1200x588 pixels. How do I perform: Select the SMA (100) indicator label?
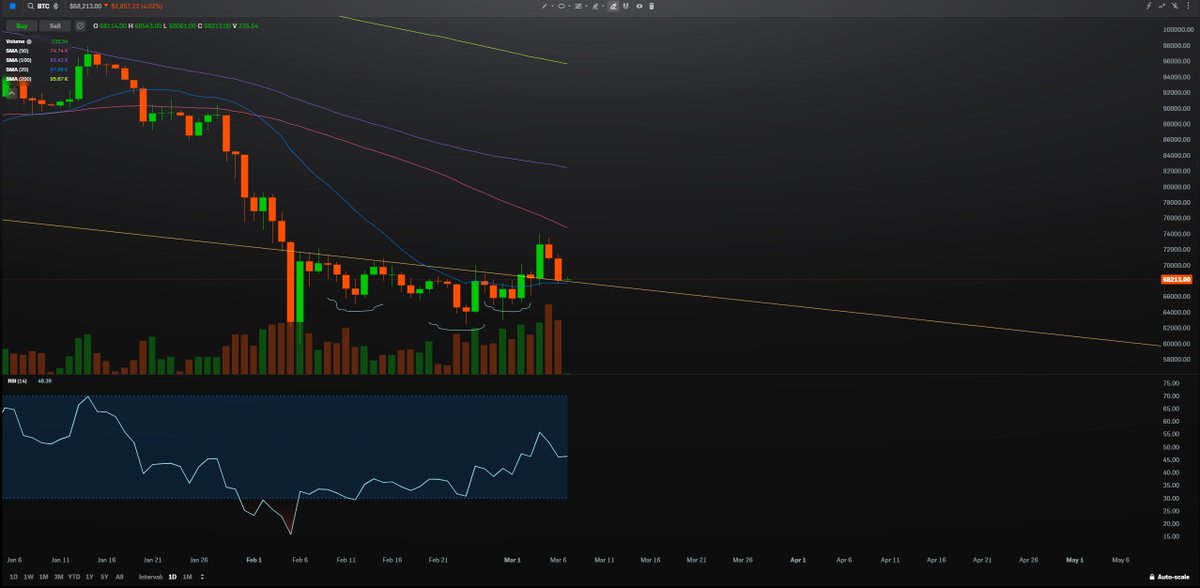pos(18,60)
